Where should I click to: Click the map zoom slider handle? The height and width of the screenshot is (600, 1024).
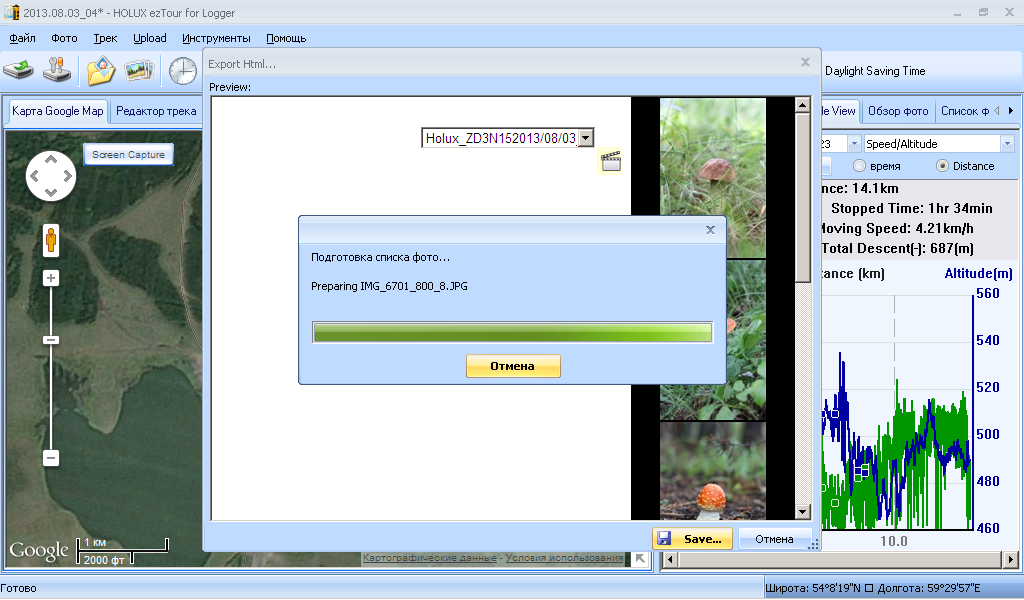pyautogui.click(x=51, y=340)
